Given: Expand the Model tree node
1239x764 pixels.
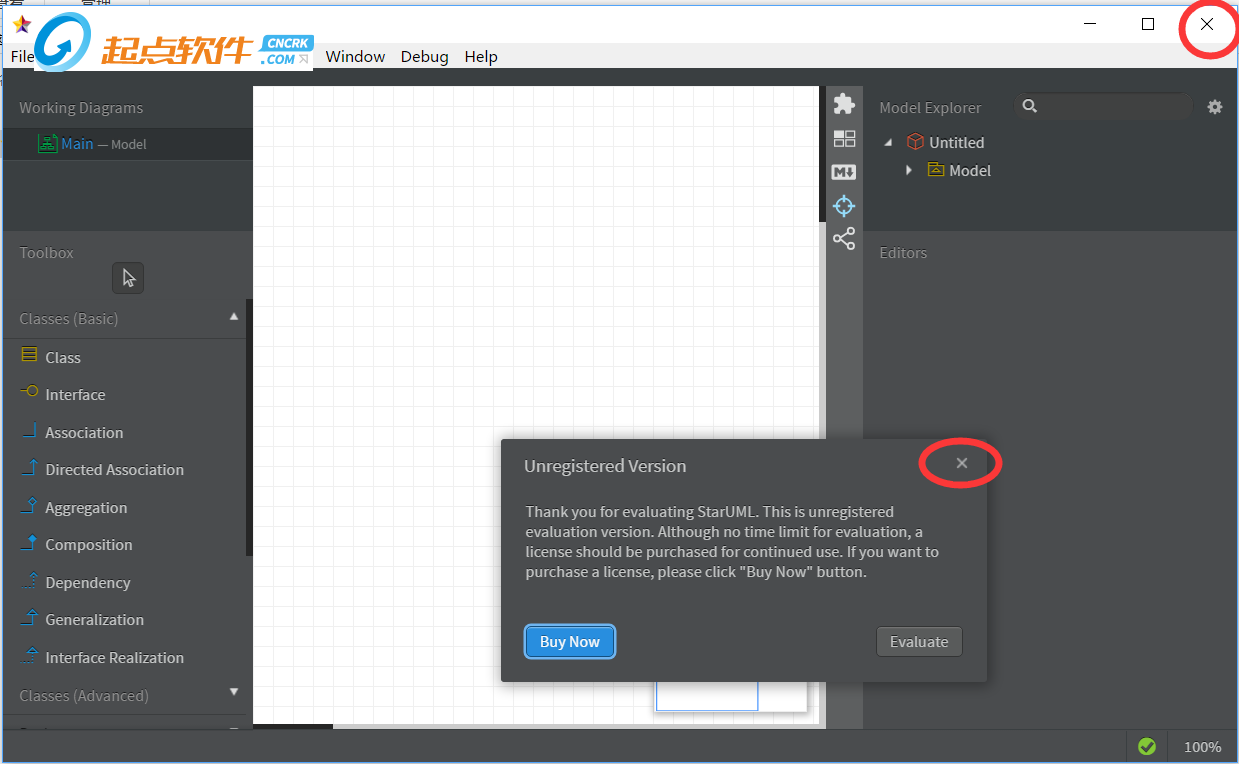Looking at the screenshot, I should [909, 170].
